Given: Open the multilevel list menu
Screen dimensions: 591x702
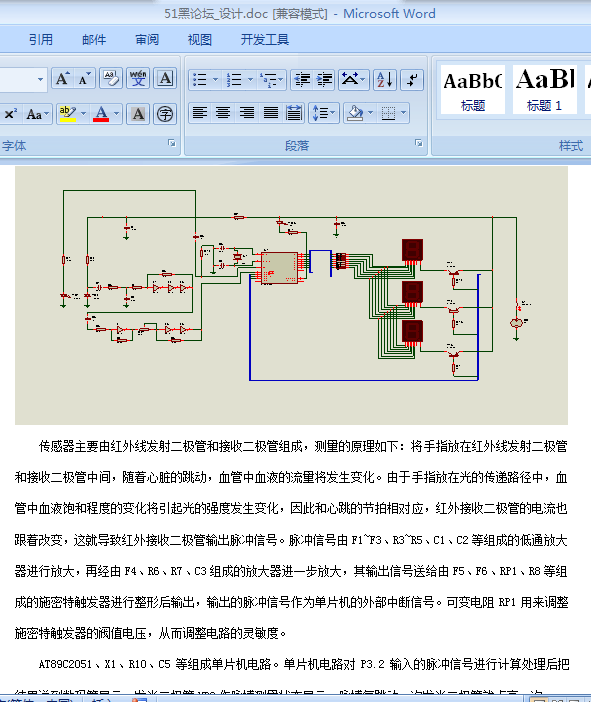Looking at the screenshot, I should pos(272,80).
